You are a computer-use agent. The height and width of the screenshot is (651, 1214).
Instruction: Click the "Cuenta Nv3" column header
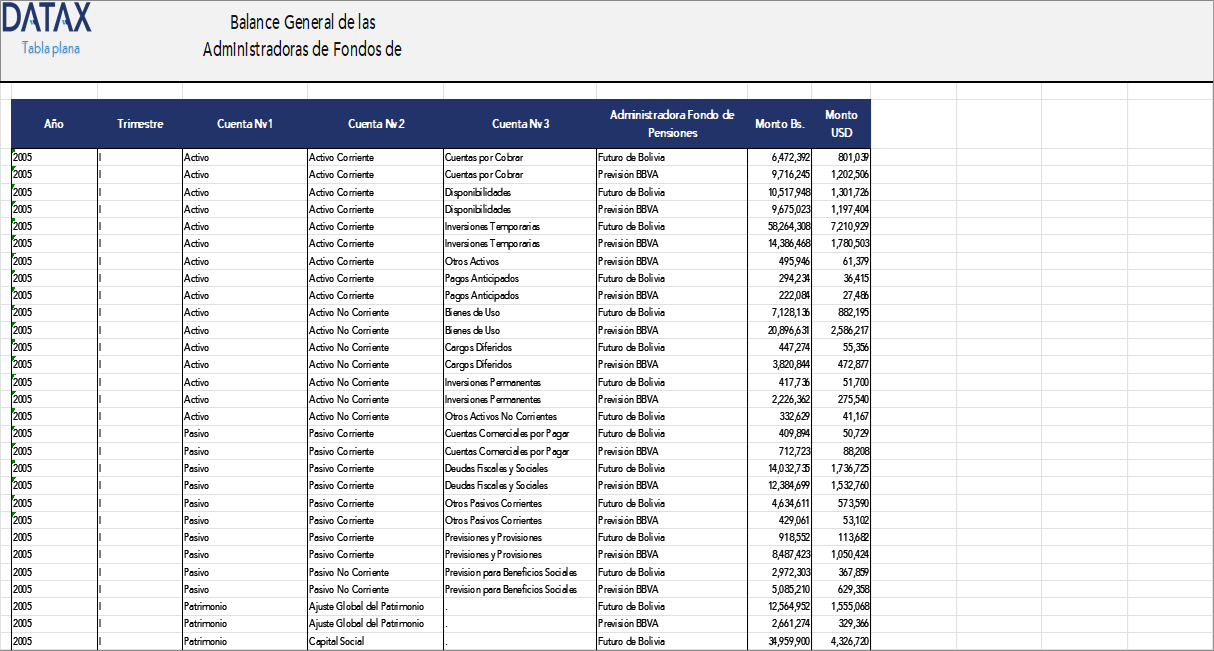(520, 124)
